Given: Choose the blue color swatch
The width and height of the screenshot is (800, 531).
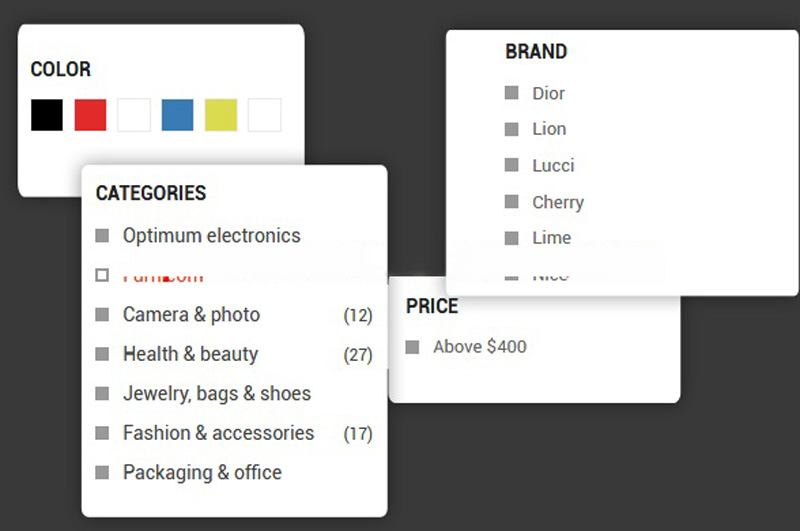Looking at the screenshot, I should [x=177, y=115].
